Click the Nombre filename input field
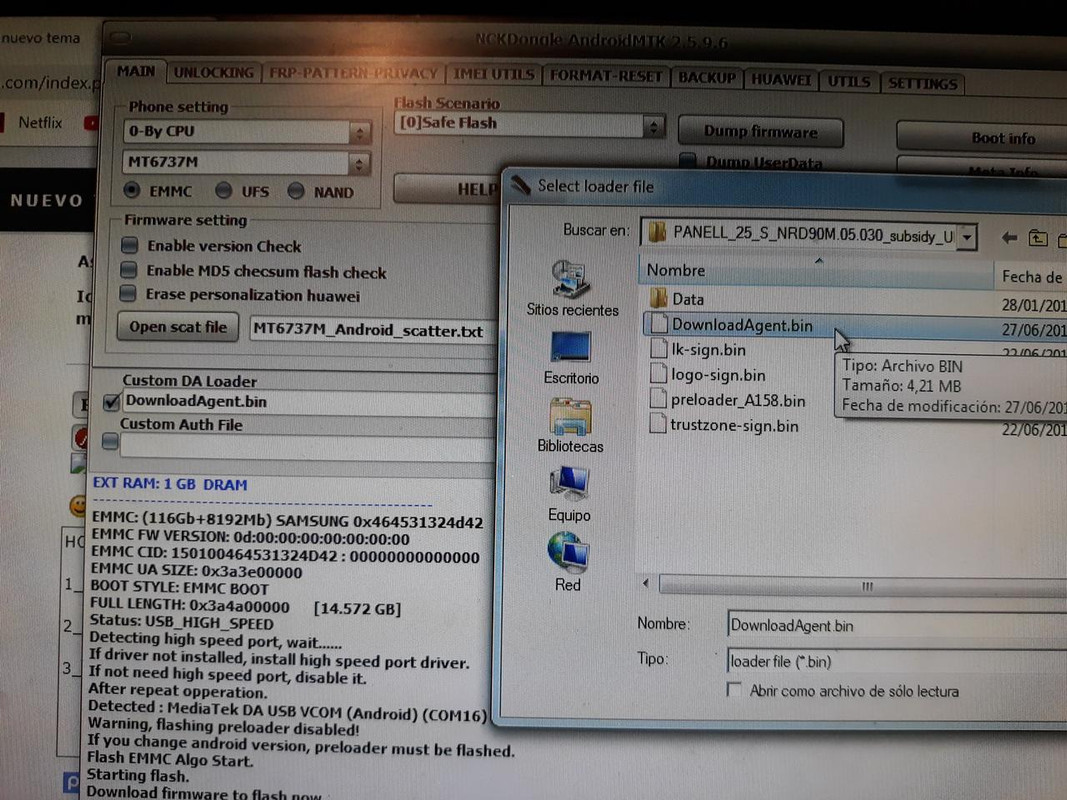The height and width of the screenshot is (800, 1067). (897, 625)
